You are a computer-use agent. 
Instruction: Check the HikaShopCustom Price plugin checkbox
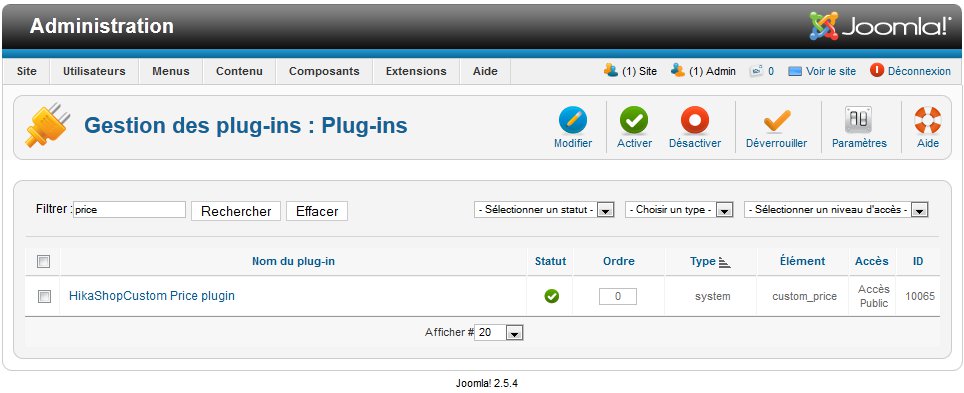pos(44,296)
